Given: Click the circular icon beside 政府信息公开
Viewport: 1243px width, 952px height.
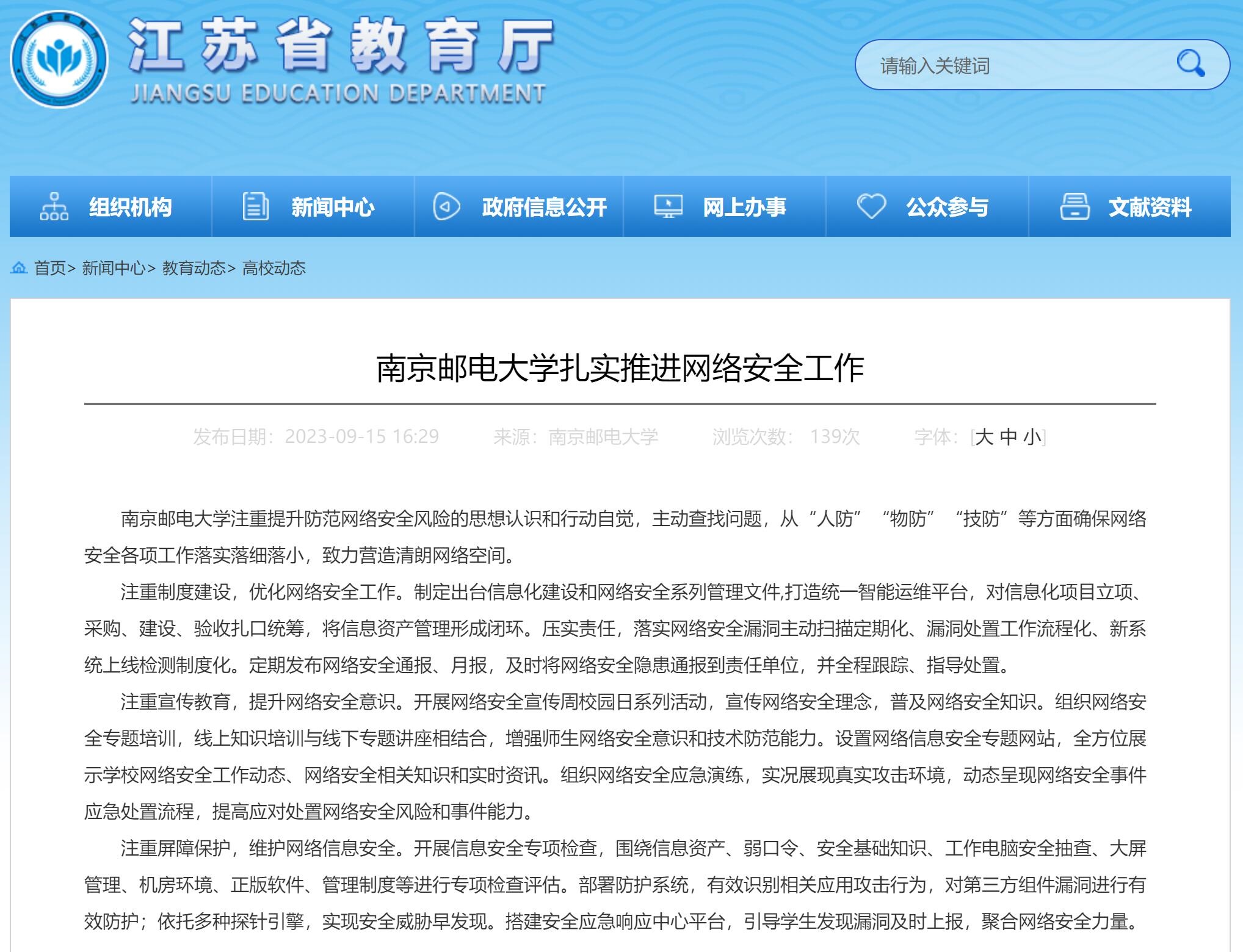Looking at the screenshot, I should click(446, 206).
